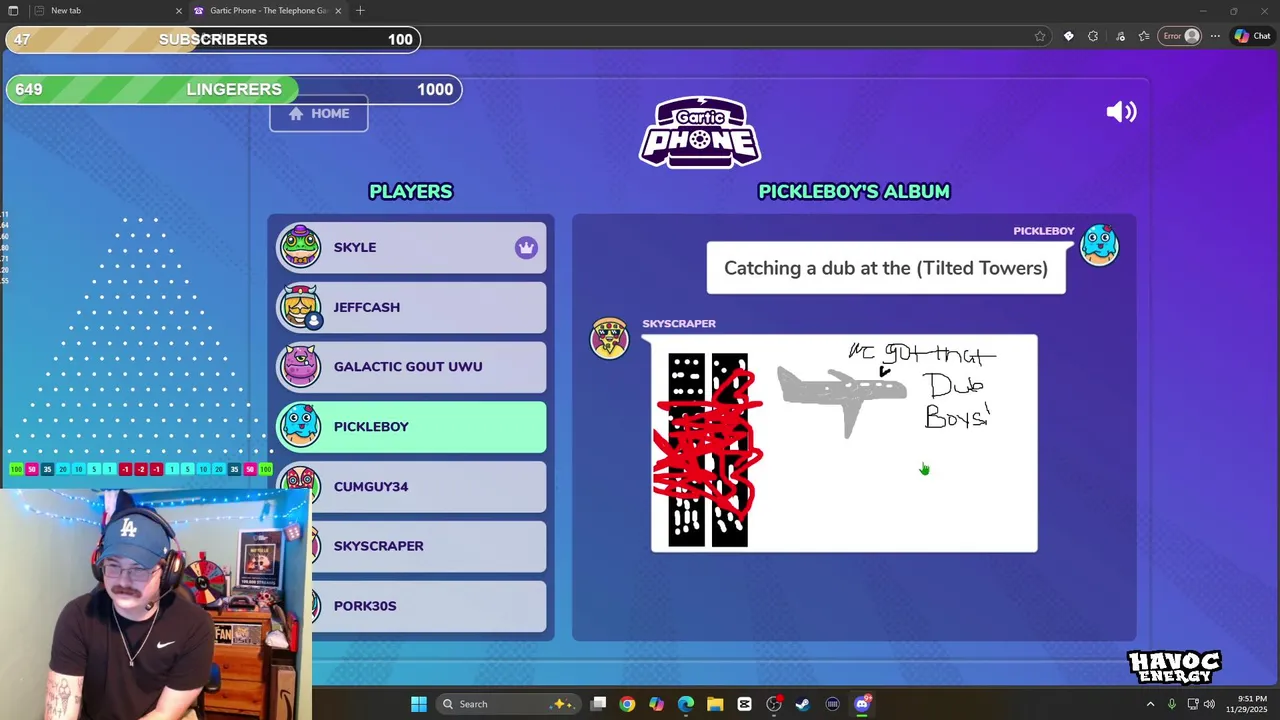Open a new browser tab with plus button
The height and width of the screenshot is (720, 1280).
click(360, 10)
